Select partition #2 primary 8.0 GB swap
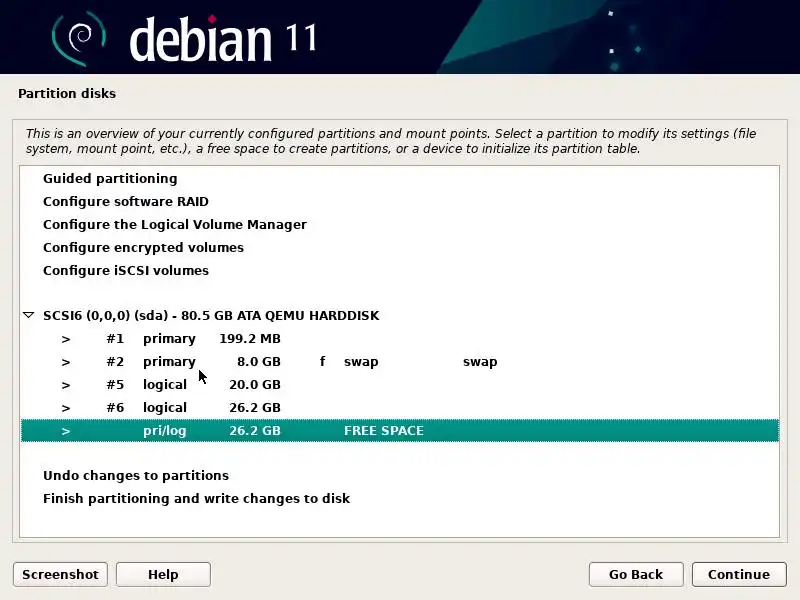This screenshot has width=800, height=600. click(399, 362)
